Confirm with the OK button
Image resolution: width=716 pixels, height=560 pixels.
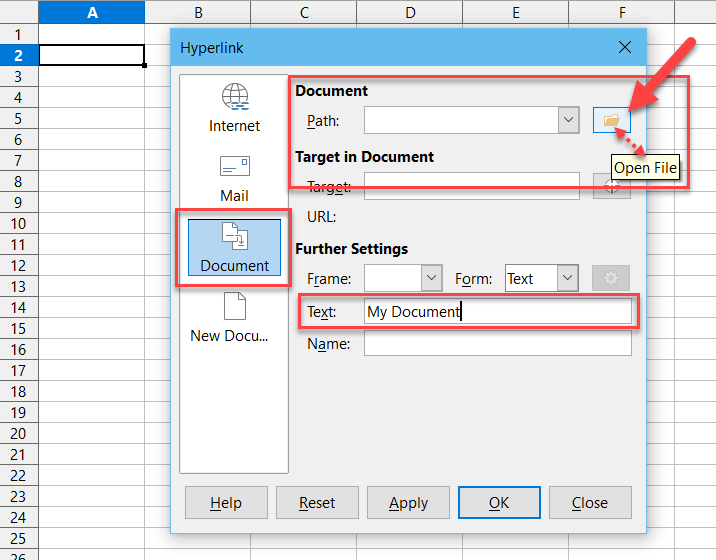click(x=499, y=502)
